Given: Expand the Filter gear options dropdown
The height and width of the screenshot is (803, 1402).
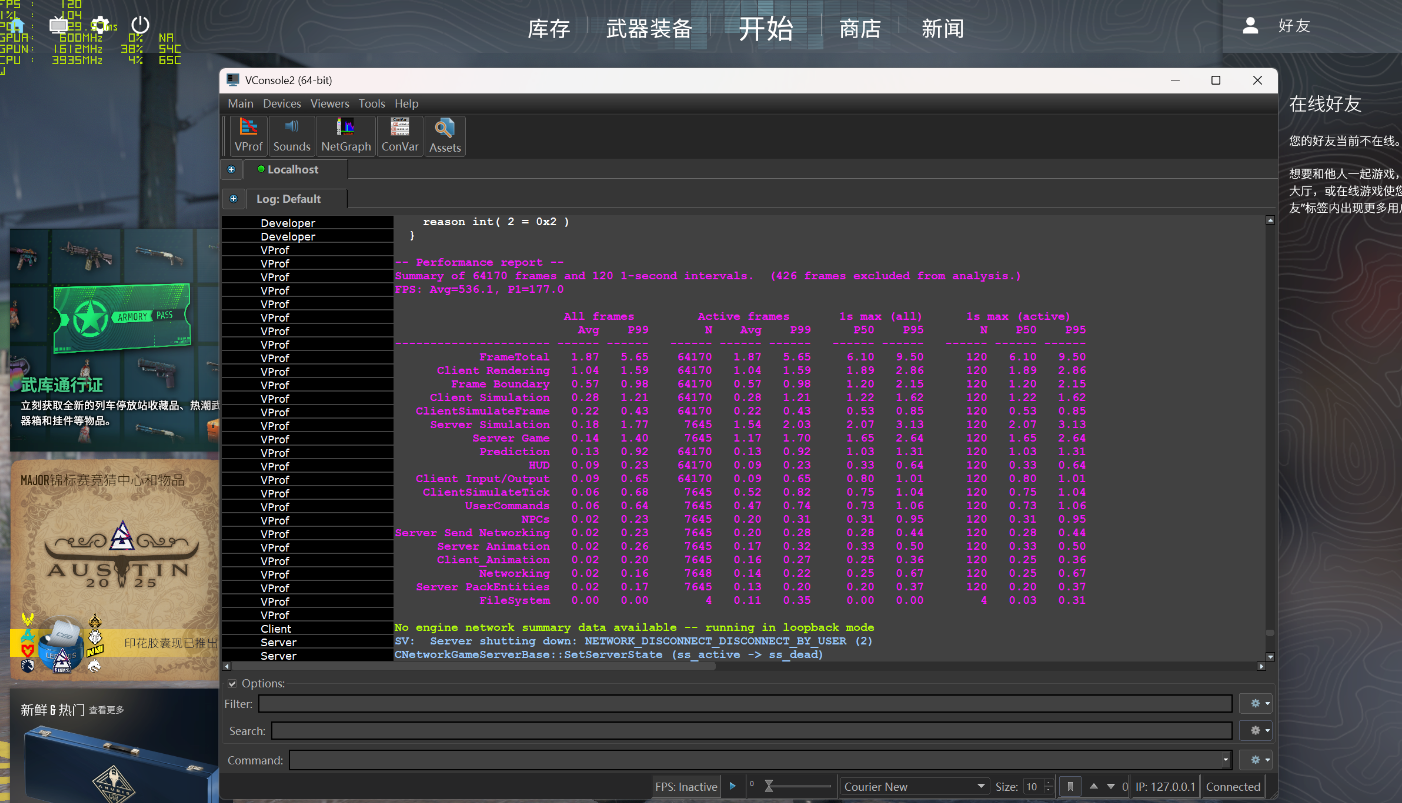Looking at the screenshot, I should pos(1255,704).
